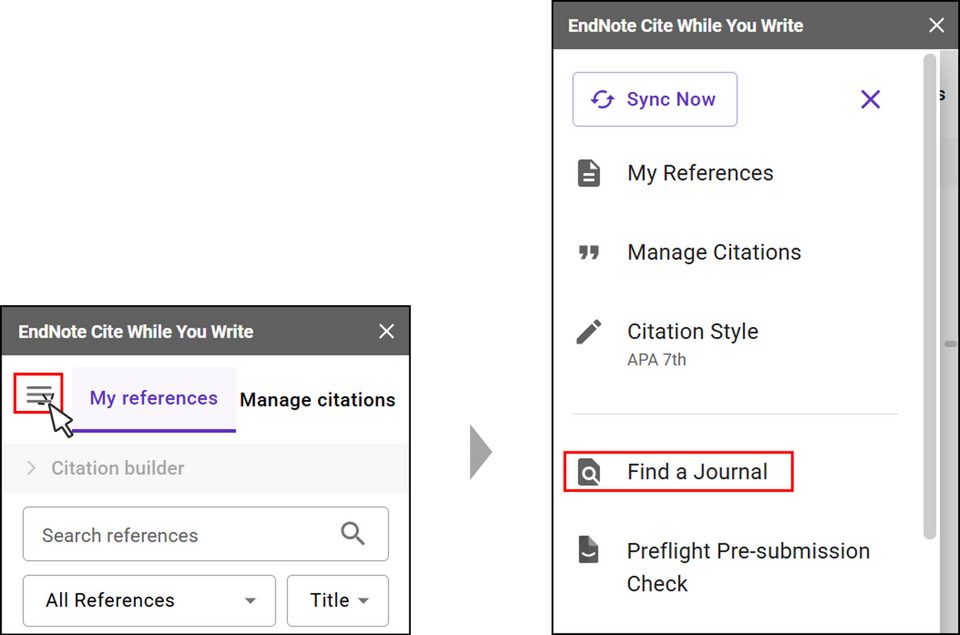
Task: Click the Find a Journal search icon
Action: (589, 472)
